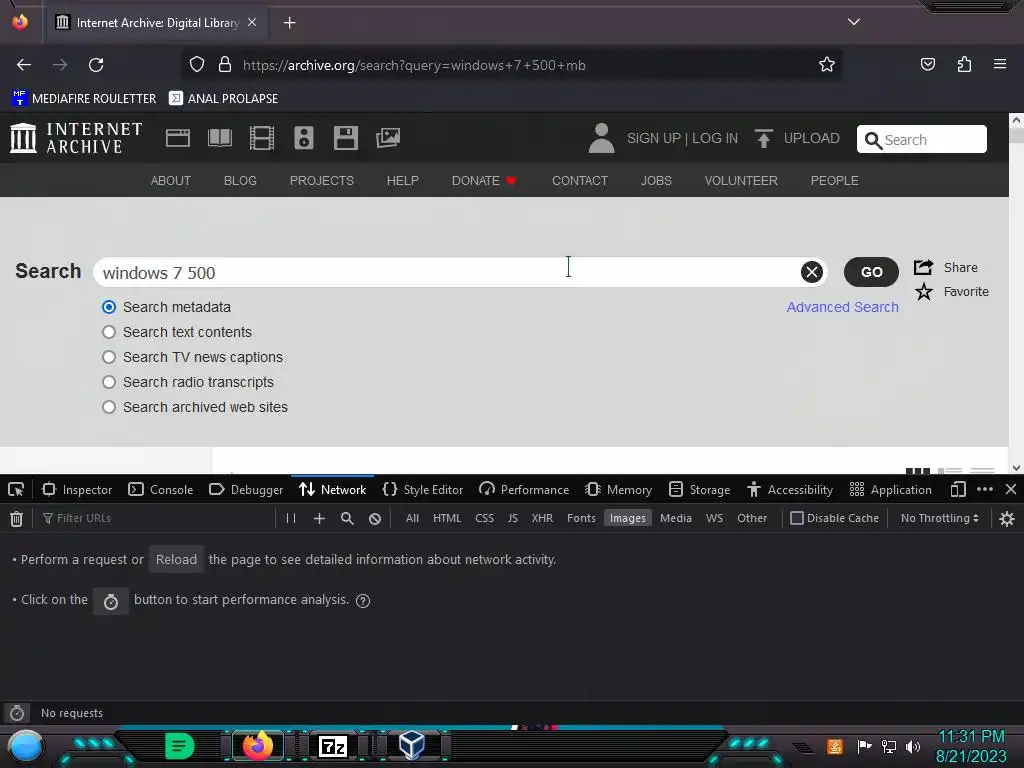
Task: Open the Firefox hamburger menu
Action: point(1000,64)
